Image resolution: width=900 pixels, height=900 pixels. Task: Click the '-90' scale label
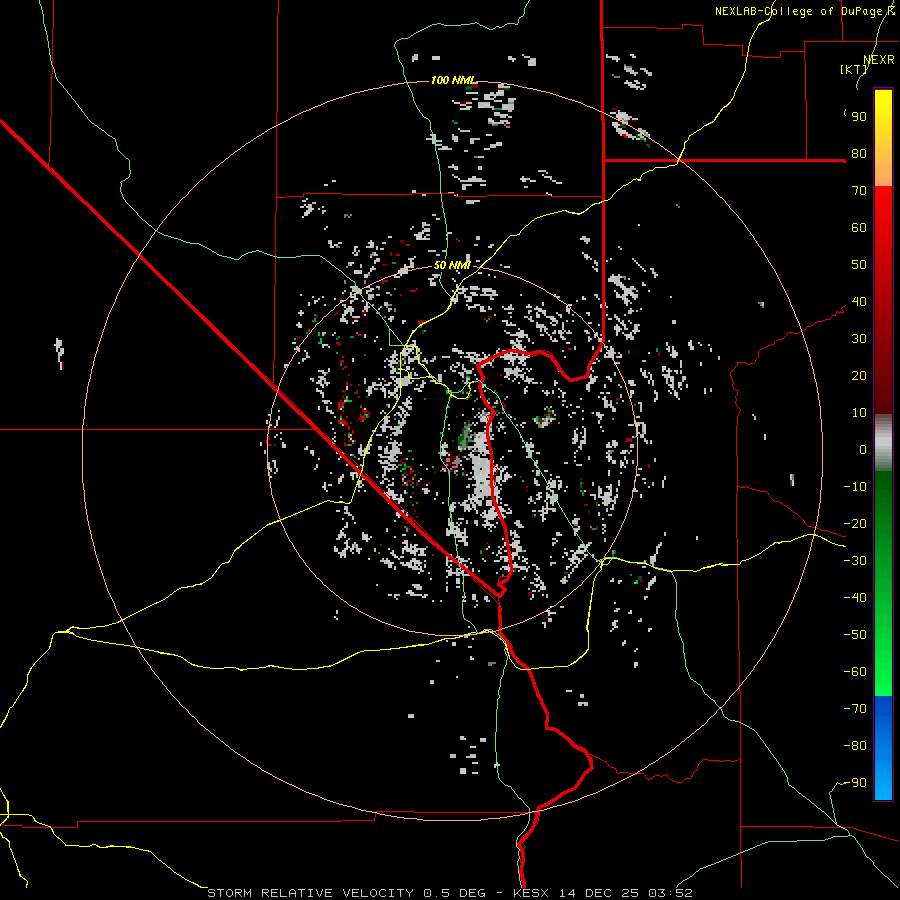[855, 783]
